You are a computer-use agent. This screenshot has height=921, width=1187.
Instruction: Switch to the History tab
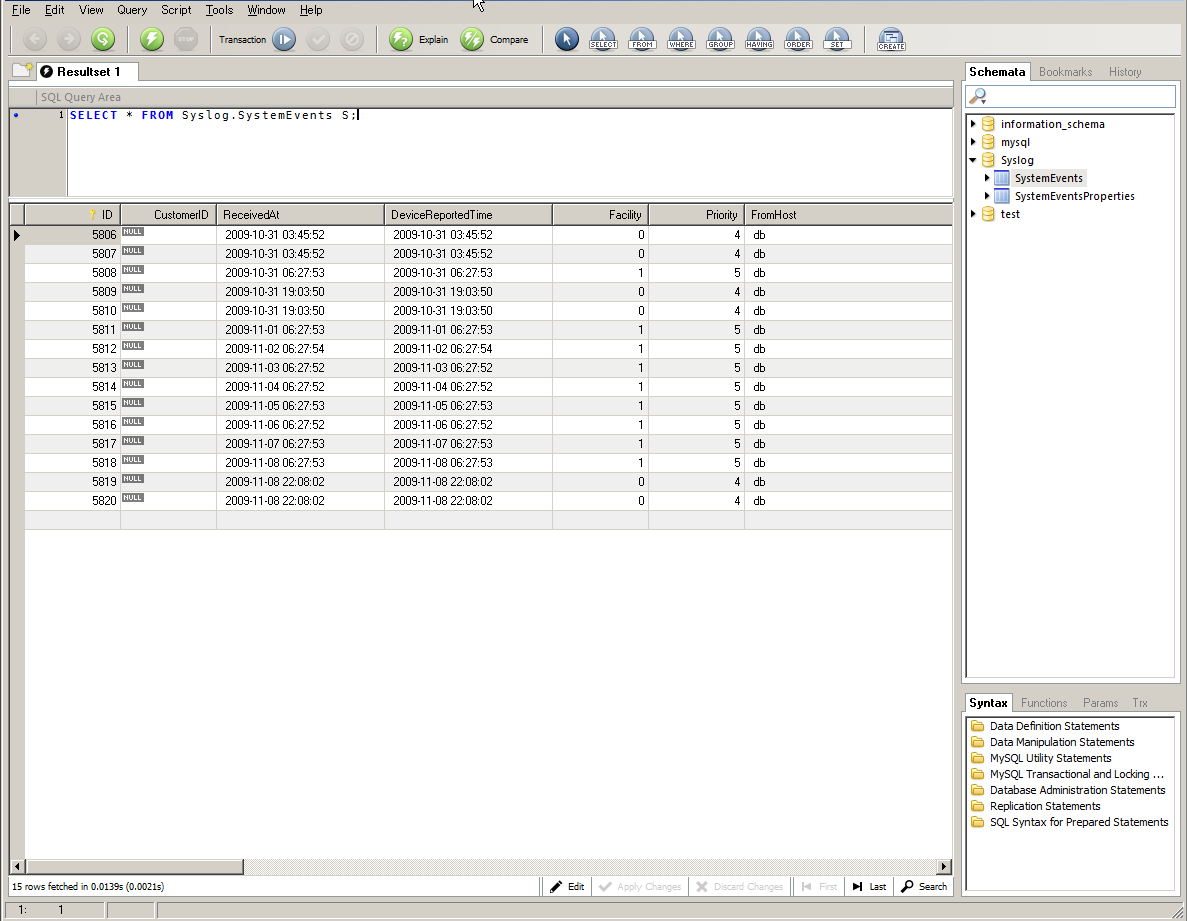(x=1125, y=72)
